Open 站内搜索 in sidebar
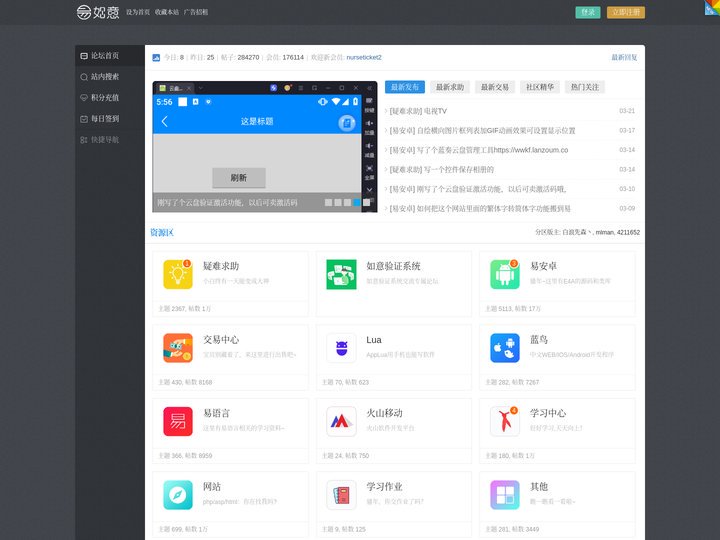 click(x=110, y=77)
